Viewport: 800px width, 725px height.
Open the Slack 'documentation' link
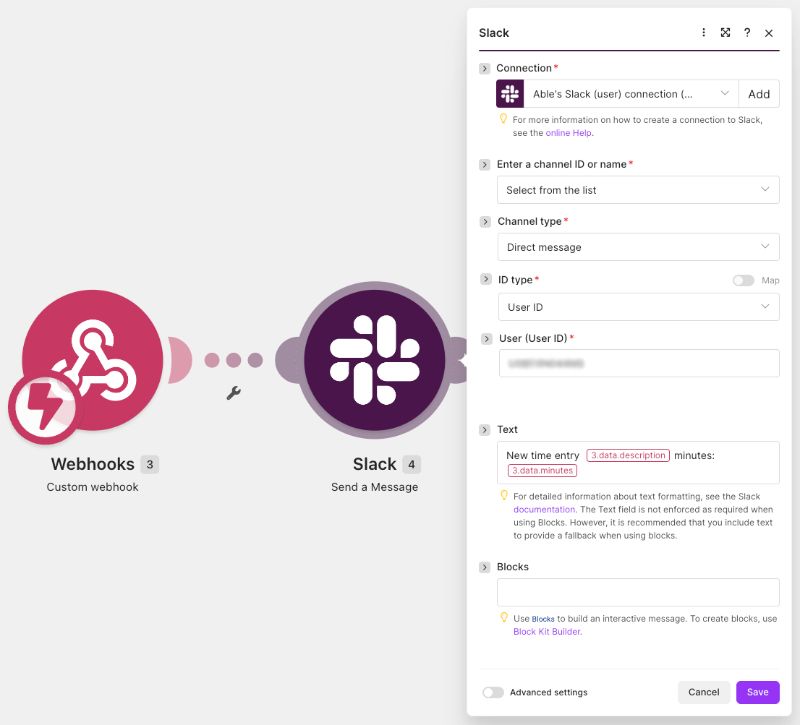(544, 509)
